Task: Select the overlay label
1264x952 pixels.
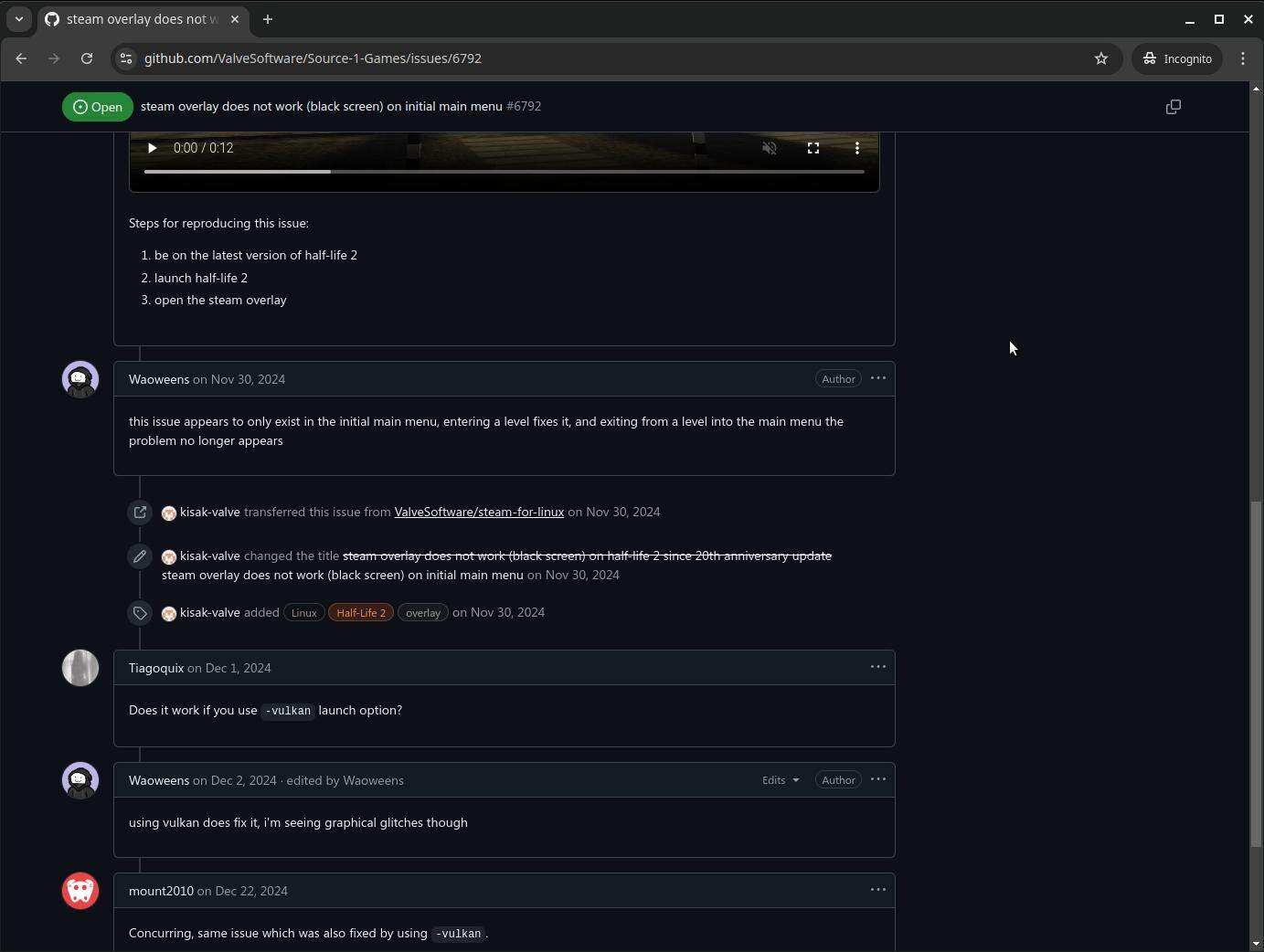Action: tap(422, 613)
